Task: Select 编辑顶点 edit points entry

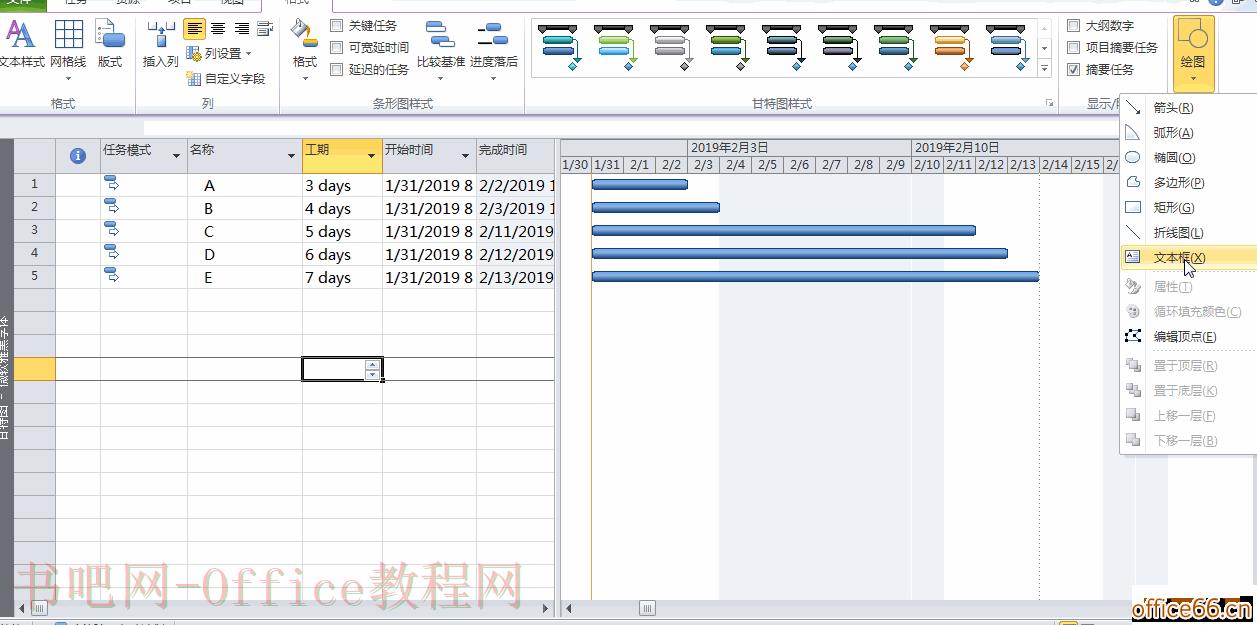Action: coord(1188,337)
